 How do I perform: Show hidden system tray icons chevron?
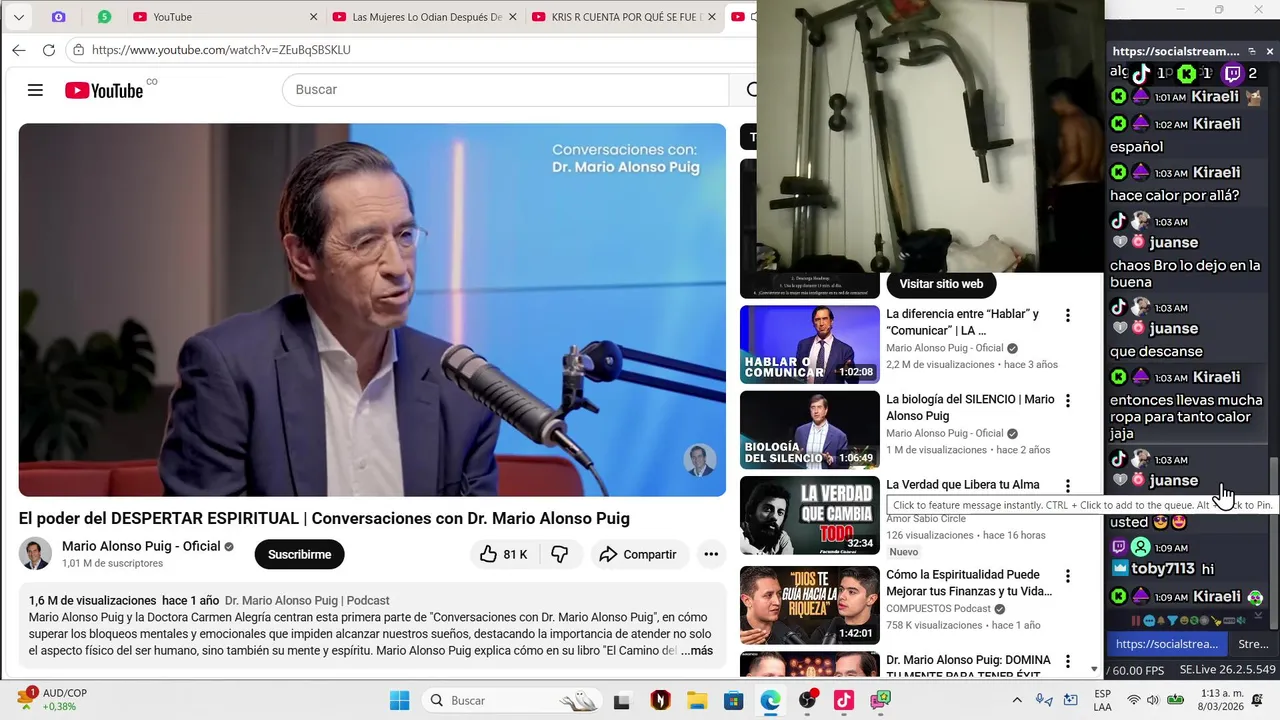tap(1017, 700)
